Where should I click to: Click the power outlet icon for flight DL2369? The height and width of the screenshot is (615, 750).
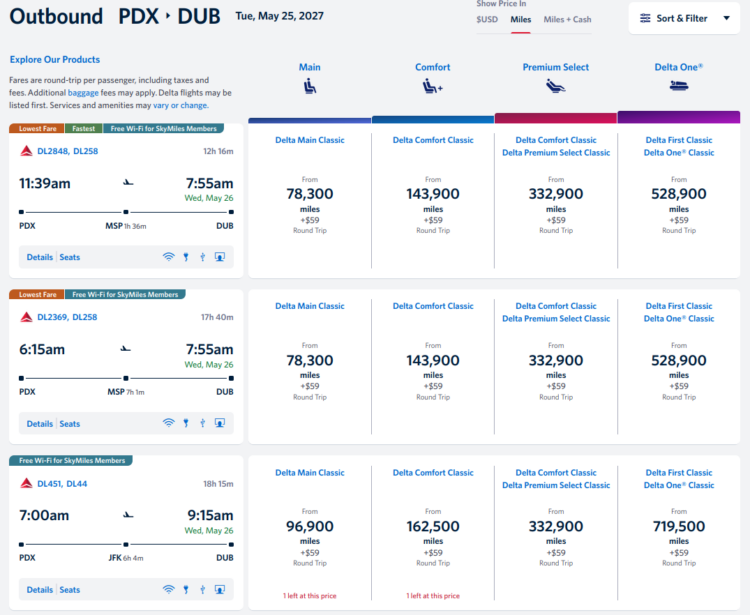[186, 423]
